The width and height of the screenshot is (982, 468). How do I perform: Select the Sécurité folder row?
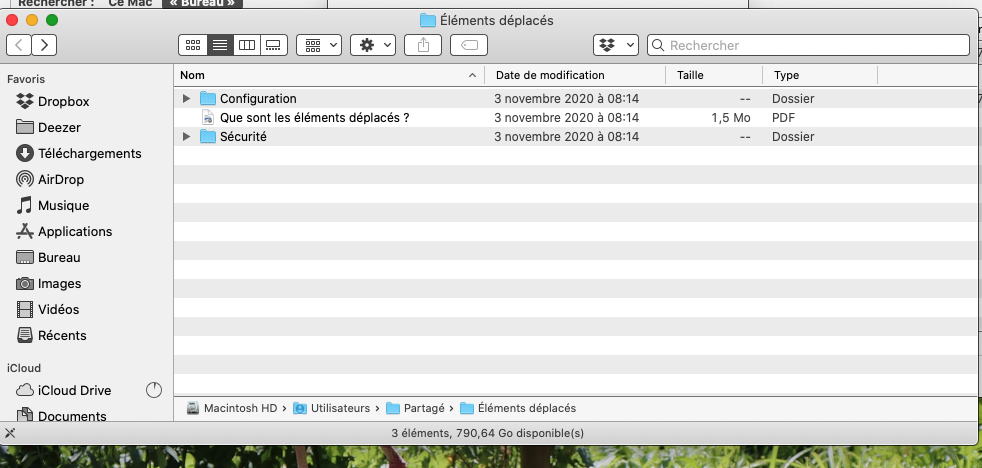click(x=575, y=137)
